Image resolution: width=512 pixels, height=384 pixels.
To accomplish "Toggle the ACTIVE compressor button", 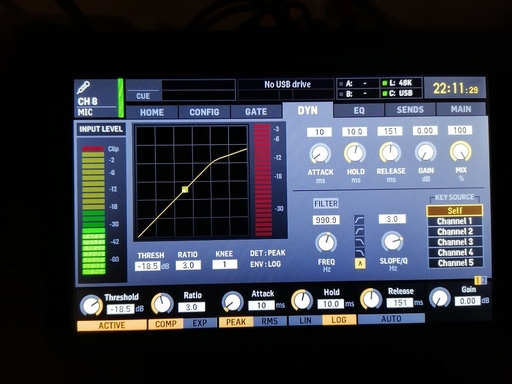I will (112, 325).
